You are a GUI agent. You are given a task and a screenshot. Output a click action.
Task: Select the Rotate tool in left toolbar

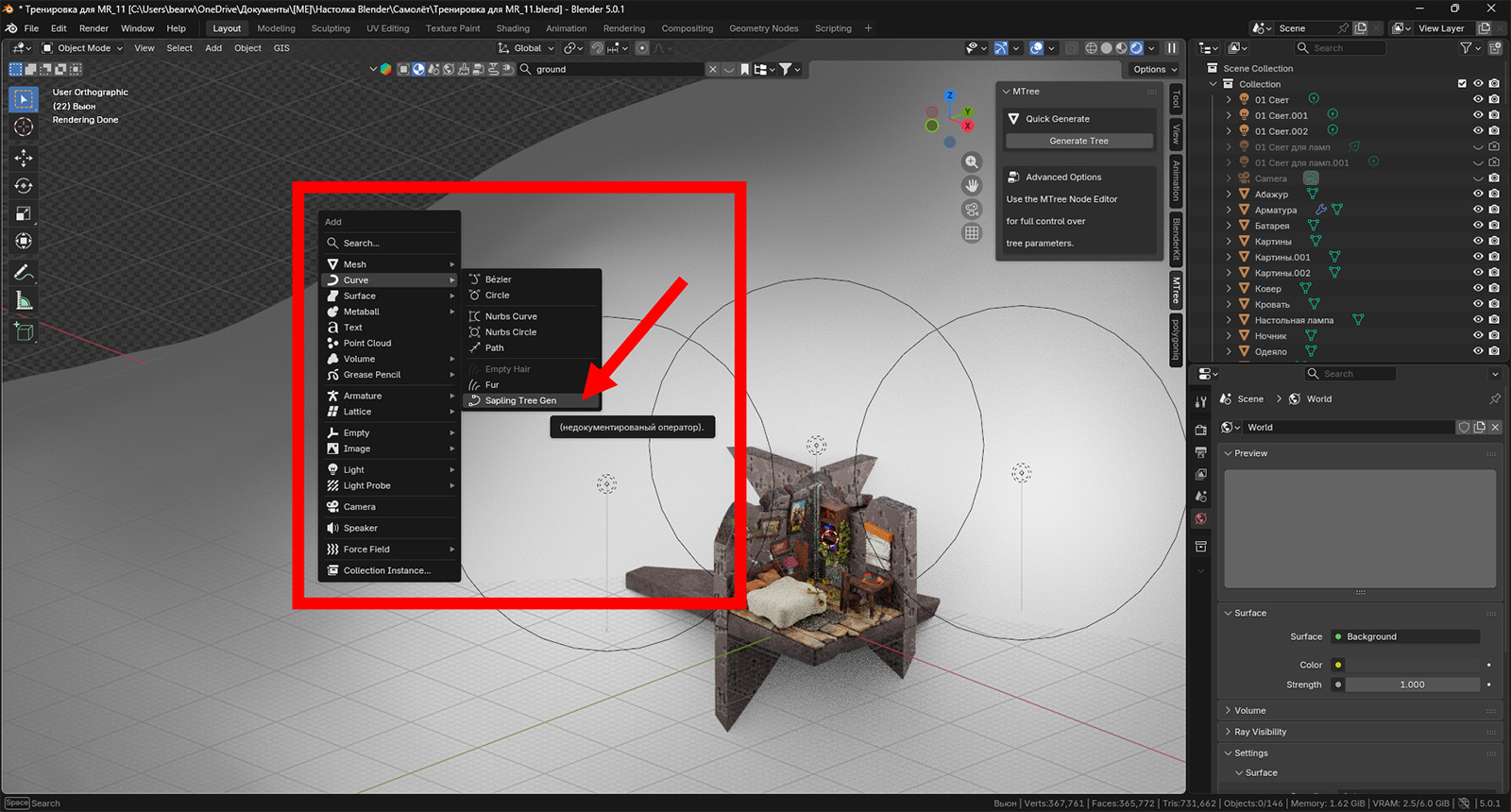[x=24, y=186]
